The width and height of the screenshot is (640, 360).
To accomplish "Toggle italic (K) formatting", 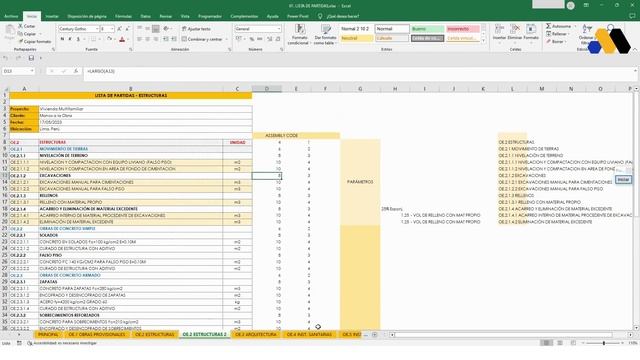I will pyautogui.click(x=70, y=39).
